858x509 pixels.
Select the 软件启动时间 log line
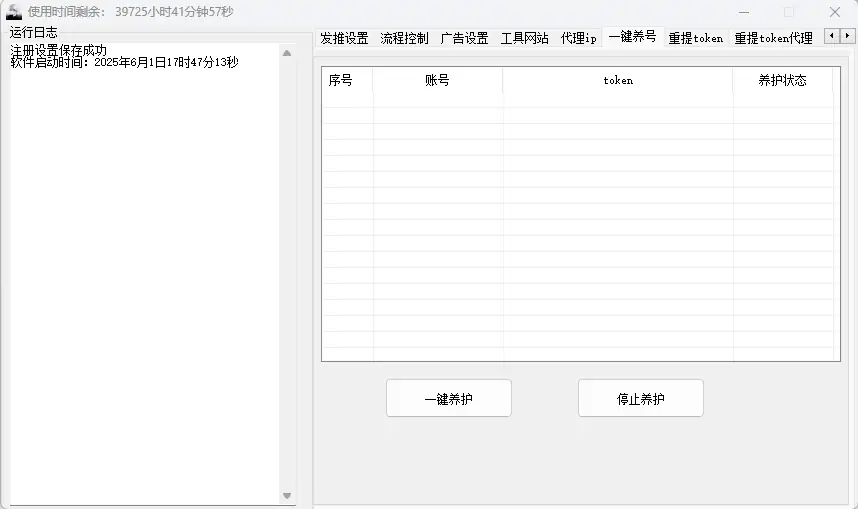(125, 62)
